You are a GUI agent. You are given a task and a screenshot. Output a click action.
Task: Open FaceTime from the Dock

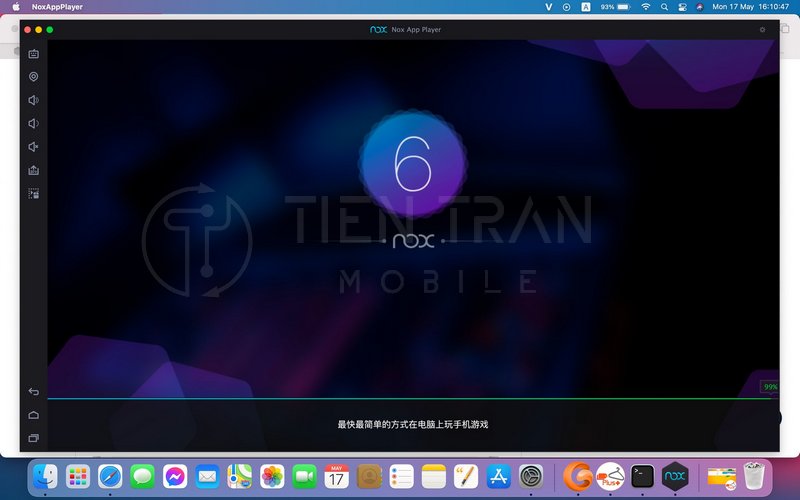(x=305, y=477)
